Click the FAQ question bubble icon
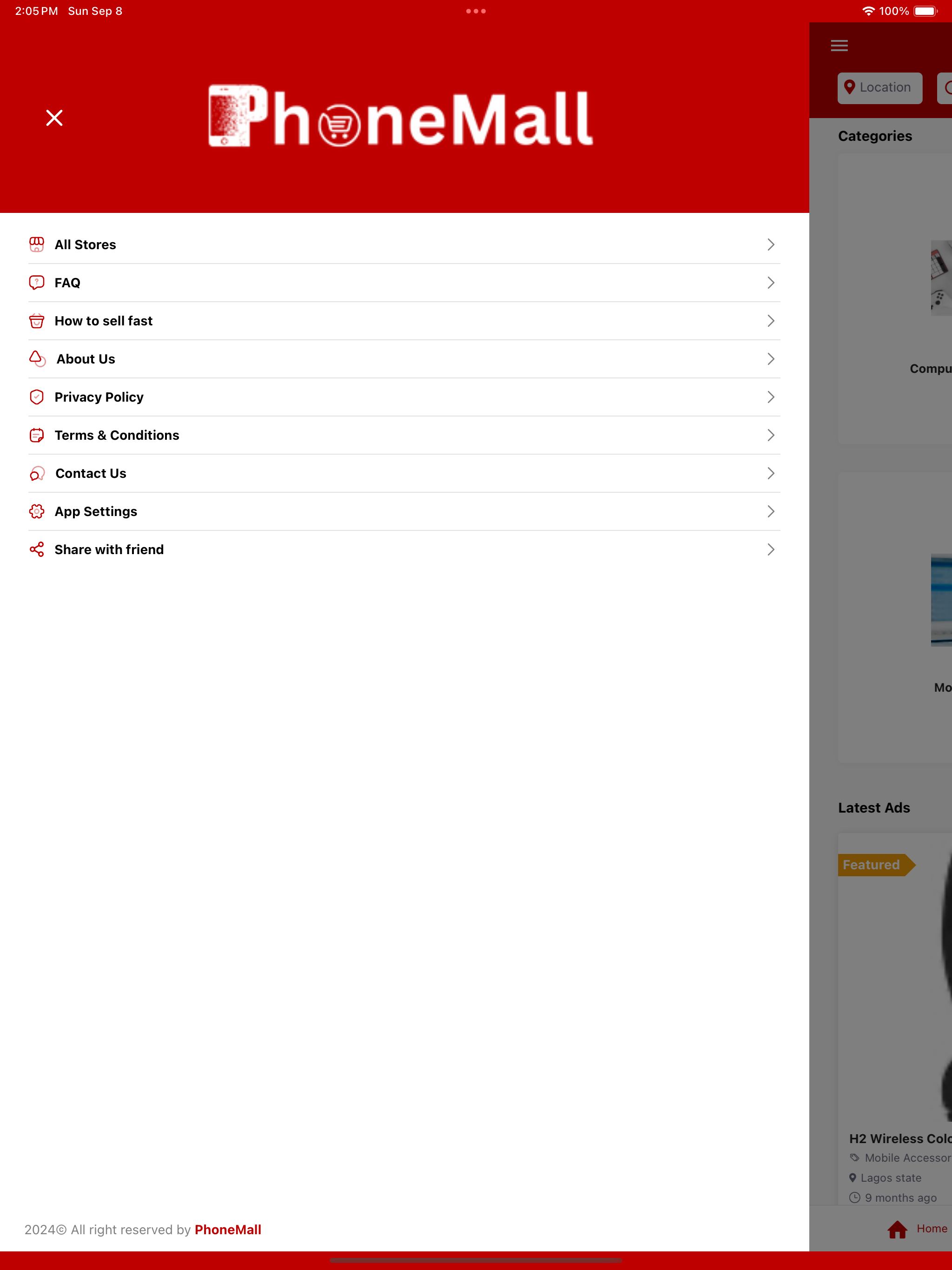 [37, 283]
